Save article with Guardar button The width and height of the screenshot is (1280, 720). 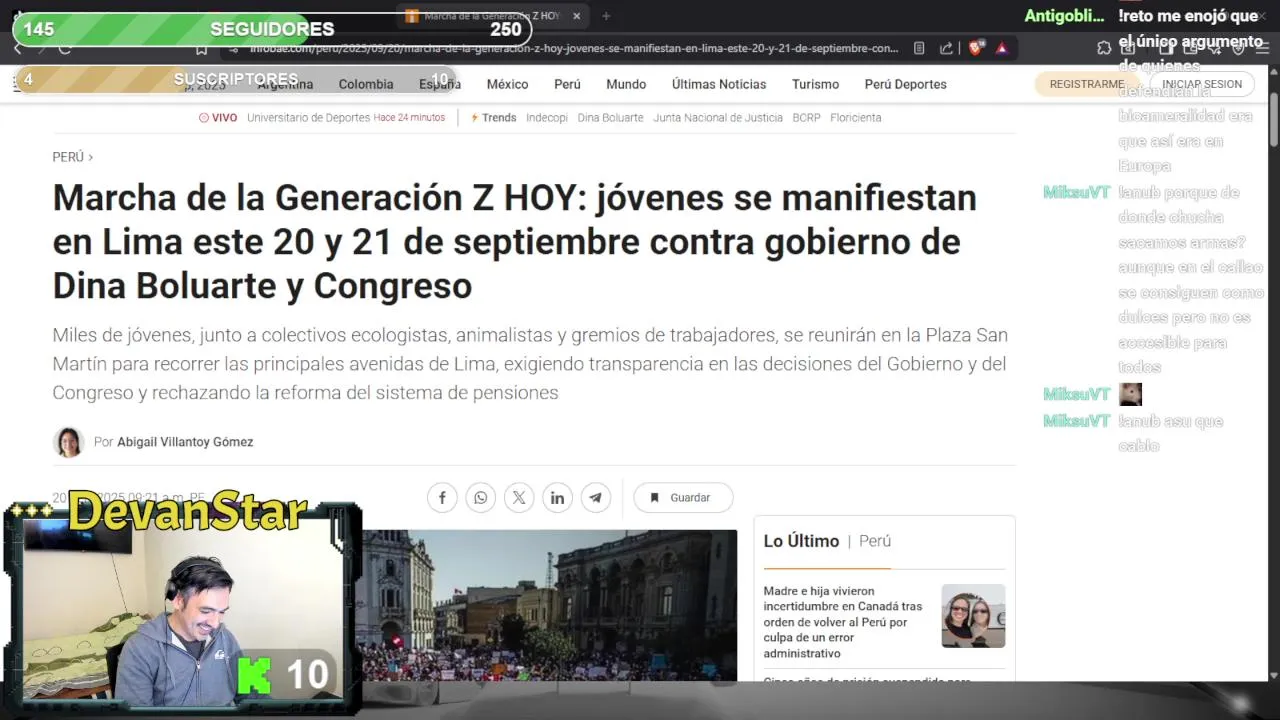683,497
